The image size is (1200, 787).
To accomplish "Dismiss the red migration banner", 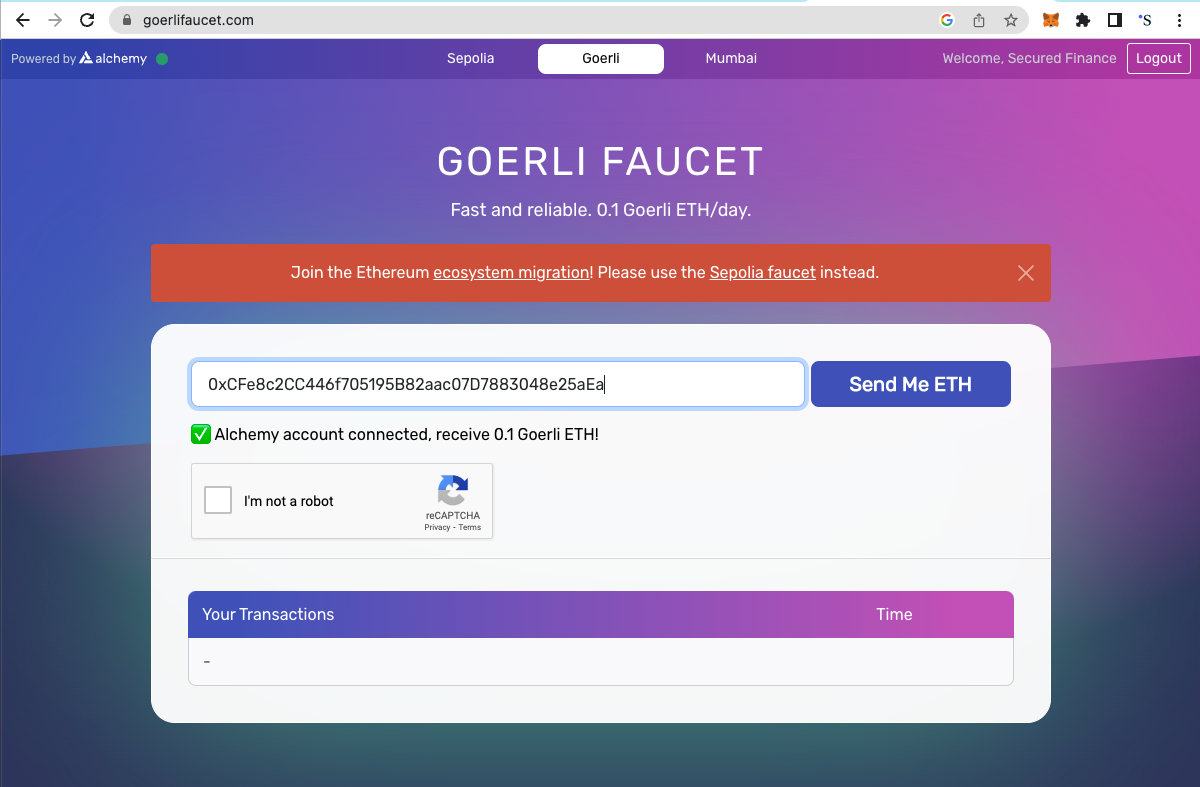I will pos(1025,273).
